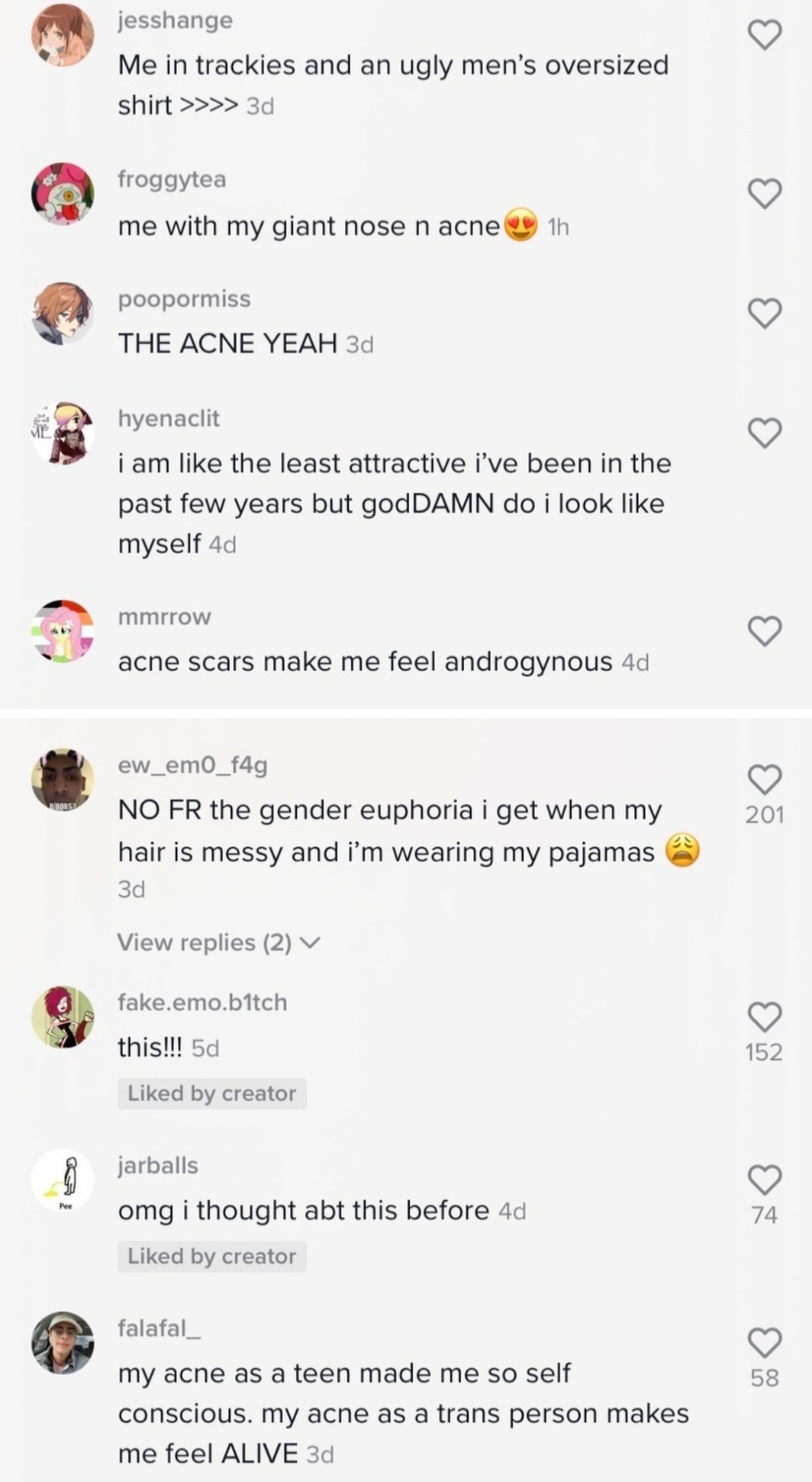
Task: Toggle like on fake.emo.b1tch's comment
Action: pos(765,1016)
